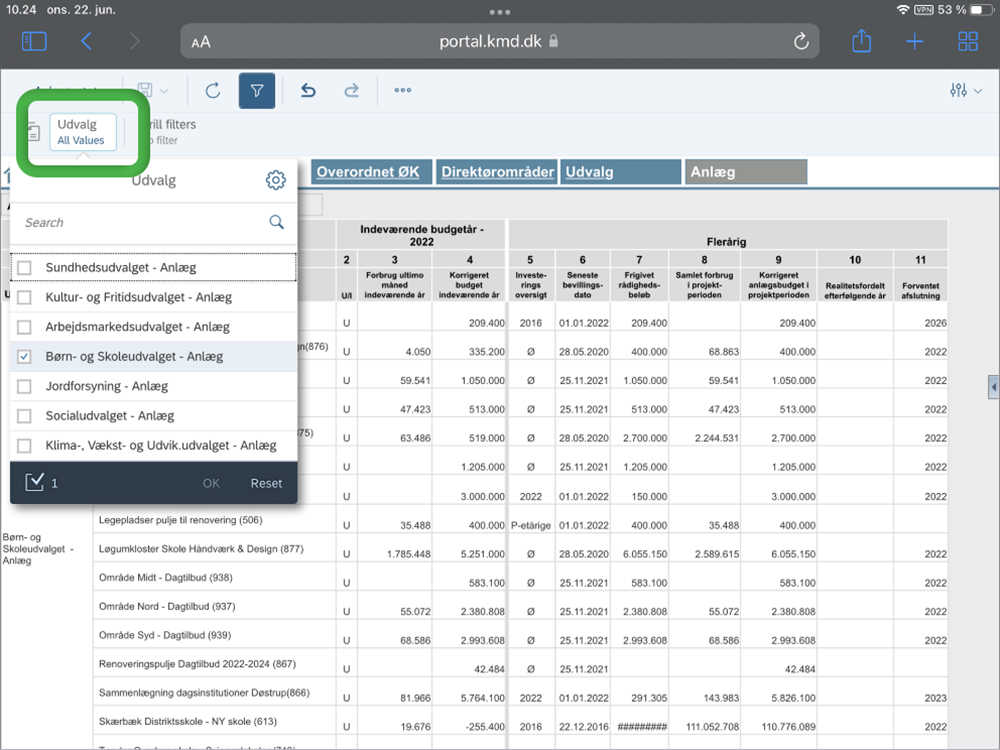Click the Search field in Udvalg popup
This screenshot has width=1000, height=750.
pos(140,222)
